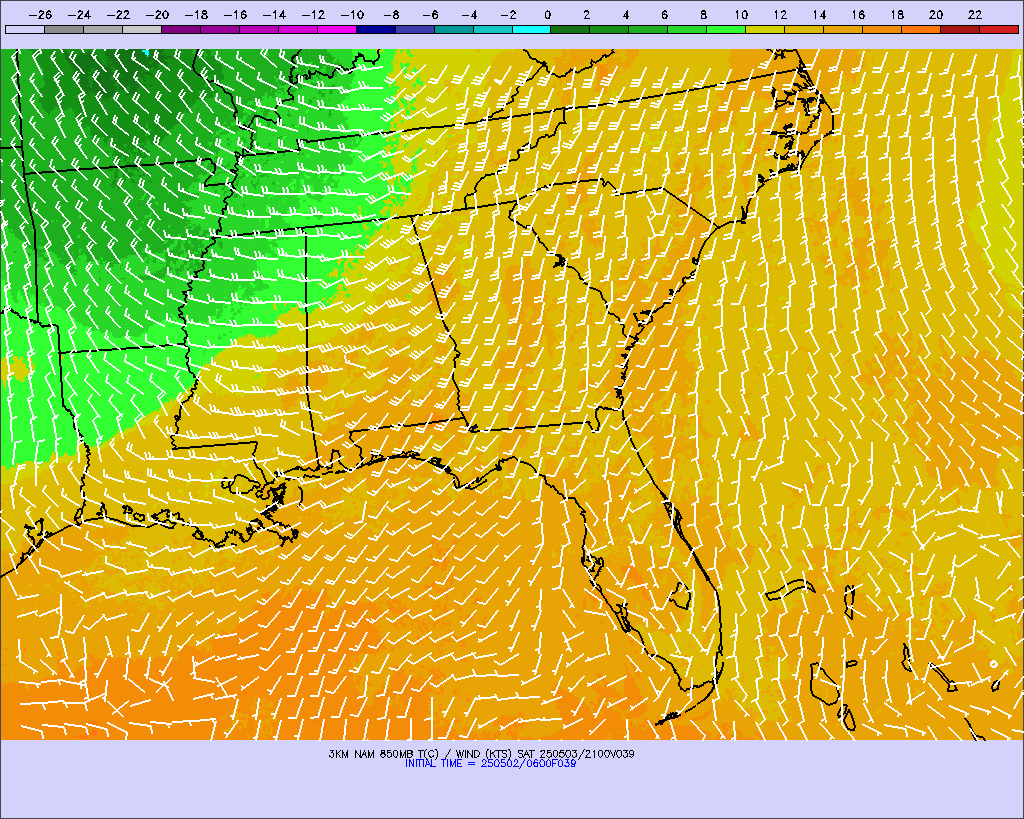1024x819 pixels.
Task: Click the "20" legend label
Action: 936,15
